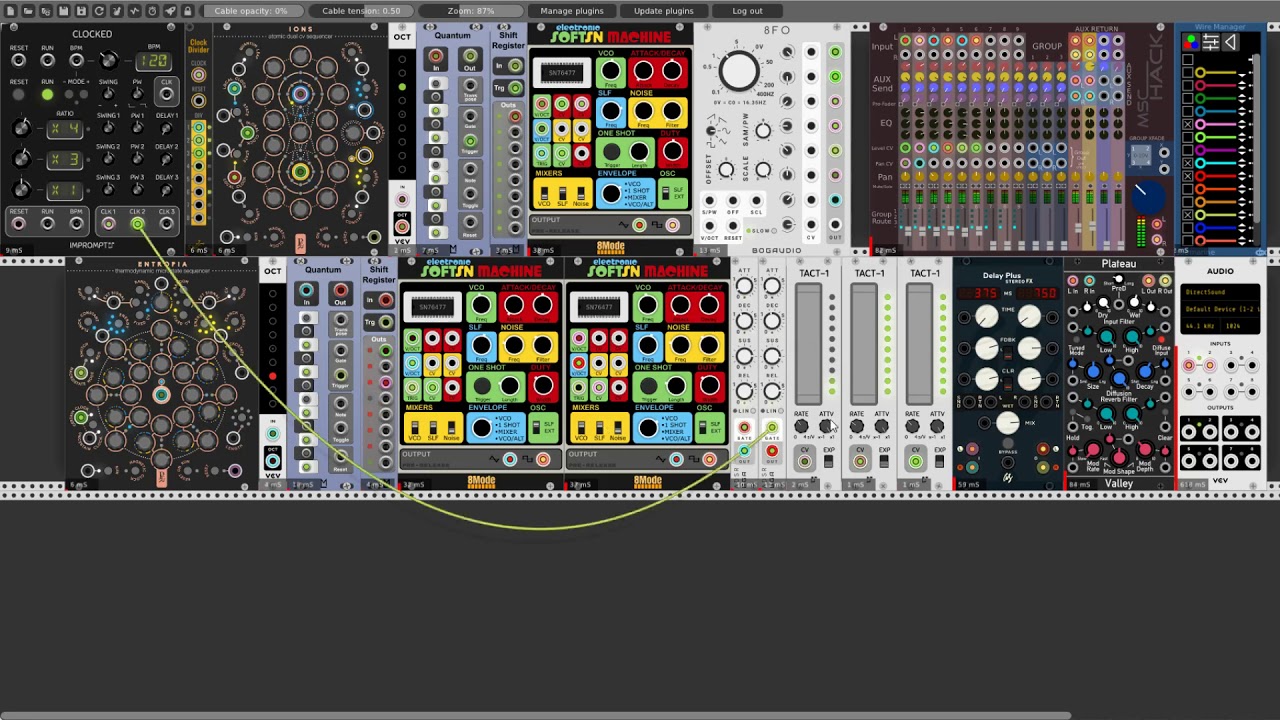The image size is (1280, 720).
Task: Click the padlock lock modules icon
Action: [187, 11]
